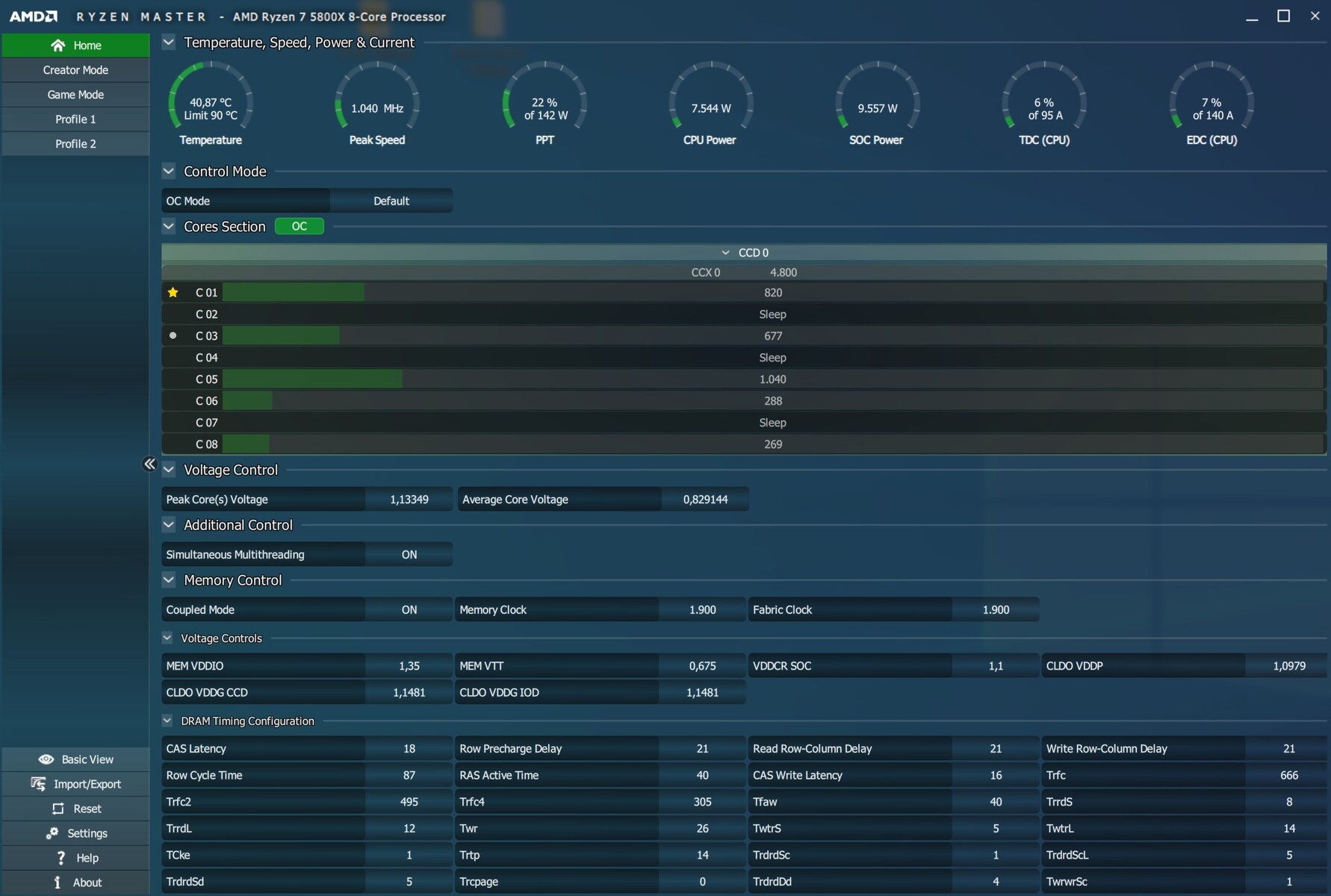Click the Reset square icon
This screenshot has width=1331, height=896.
[58, 809]
